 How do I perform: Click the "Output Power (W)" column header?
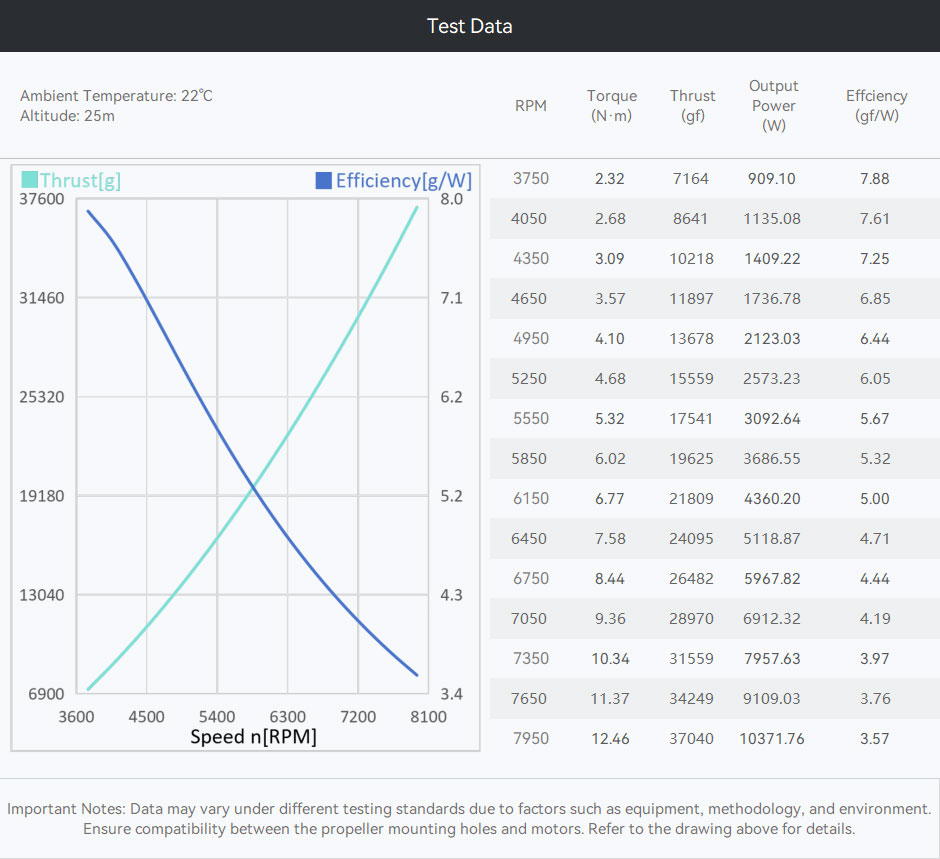click(x=773, y=106)
